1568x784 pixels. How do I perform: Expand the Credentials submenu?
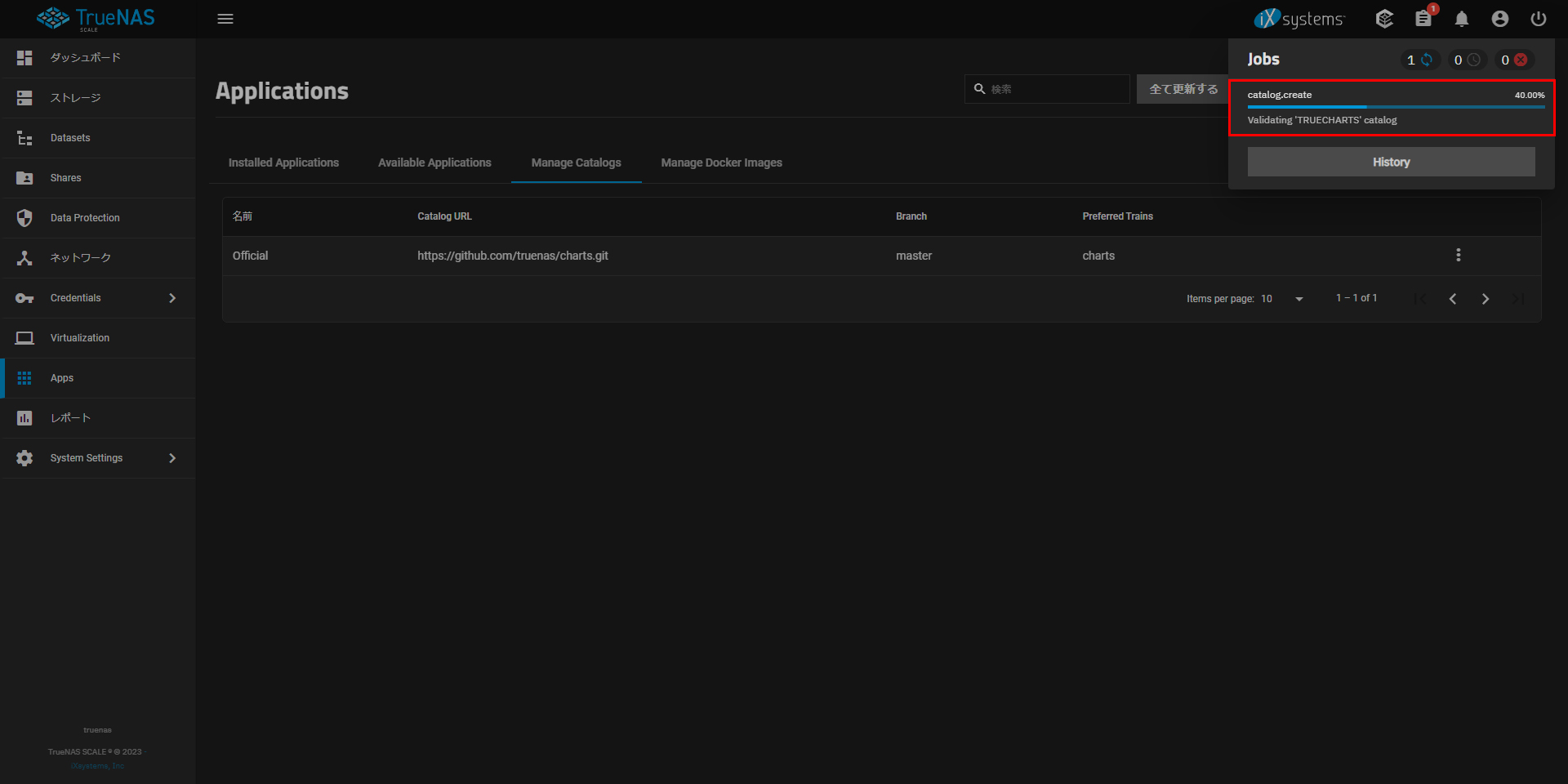coord(172,298)
